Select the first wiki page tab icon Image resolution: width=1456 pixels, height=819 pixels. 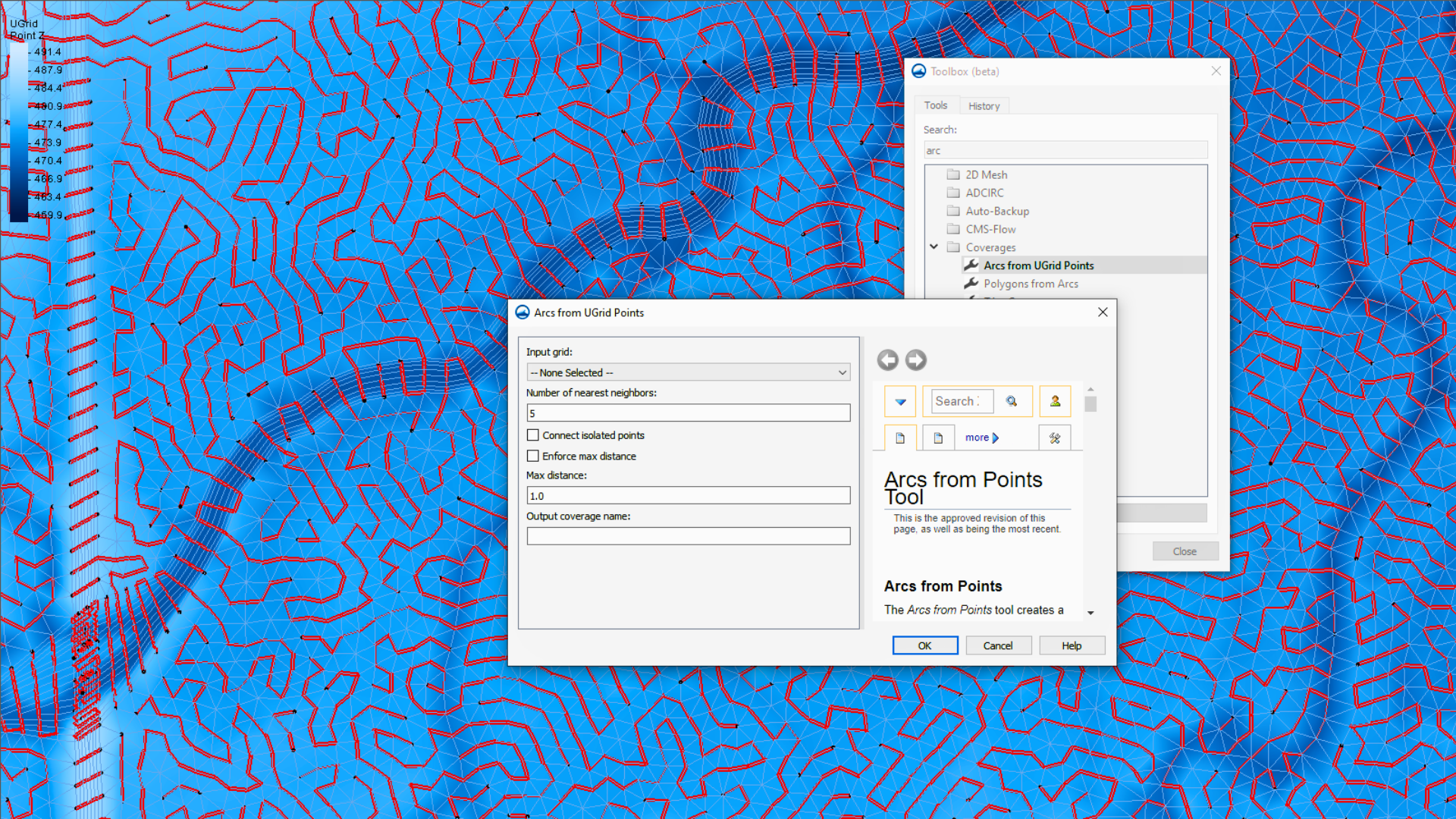(x=900, y=438)
